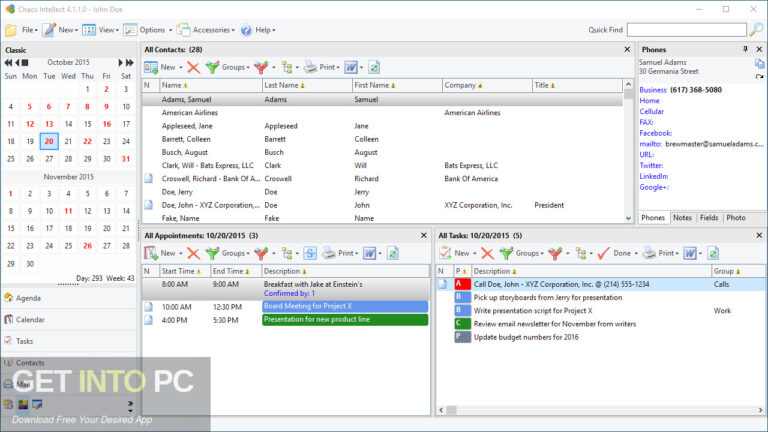Expand the Contacts Print dropdown arrow
Viewport: 768px width, 432px height.
[x=338, y=68]
